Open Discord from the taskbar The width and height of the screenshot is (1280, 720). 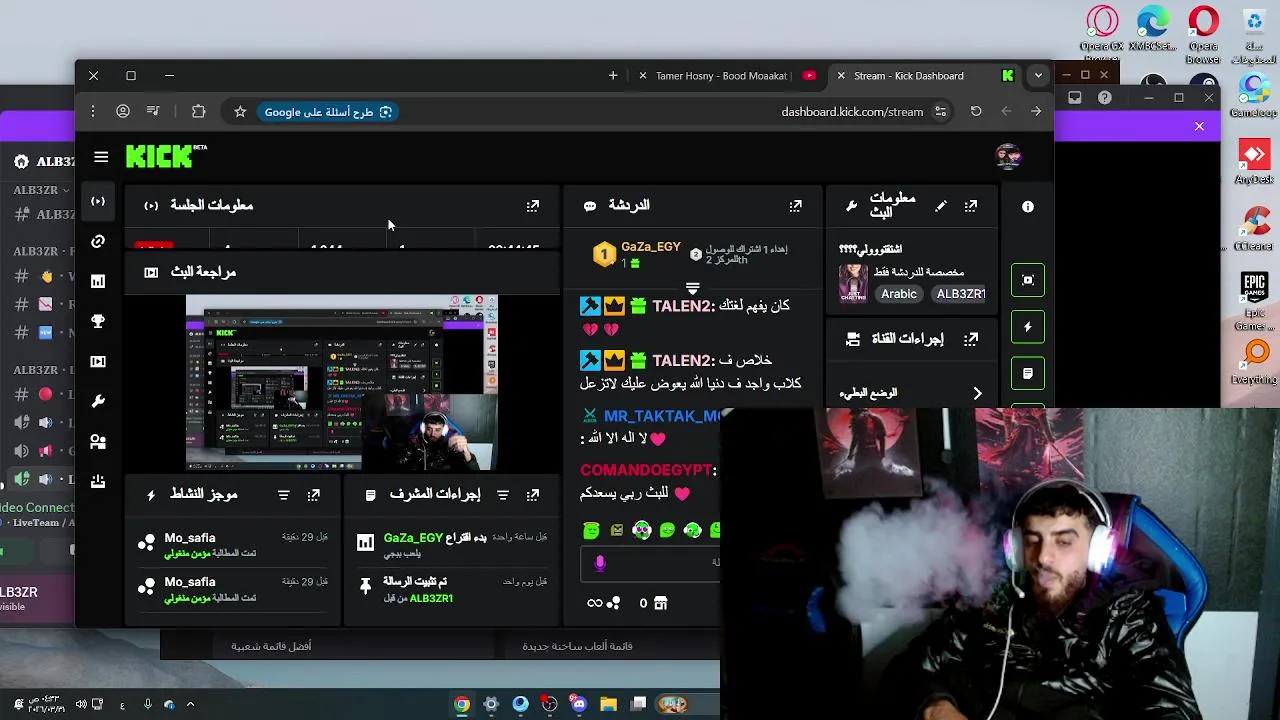(579, 704)
